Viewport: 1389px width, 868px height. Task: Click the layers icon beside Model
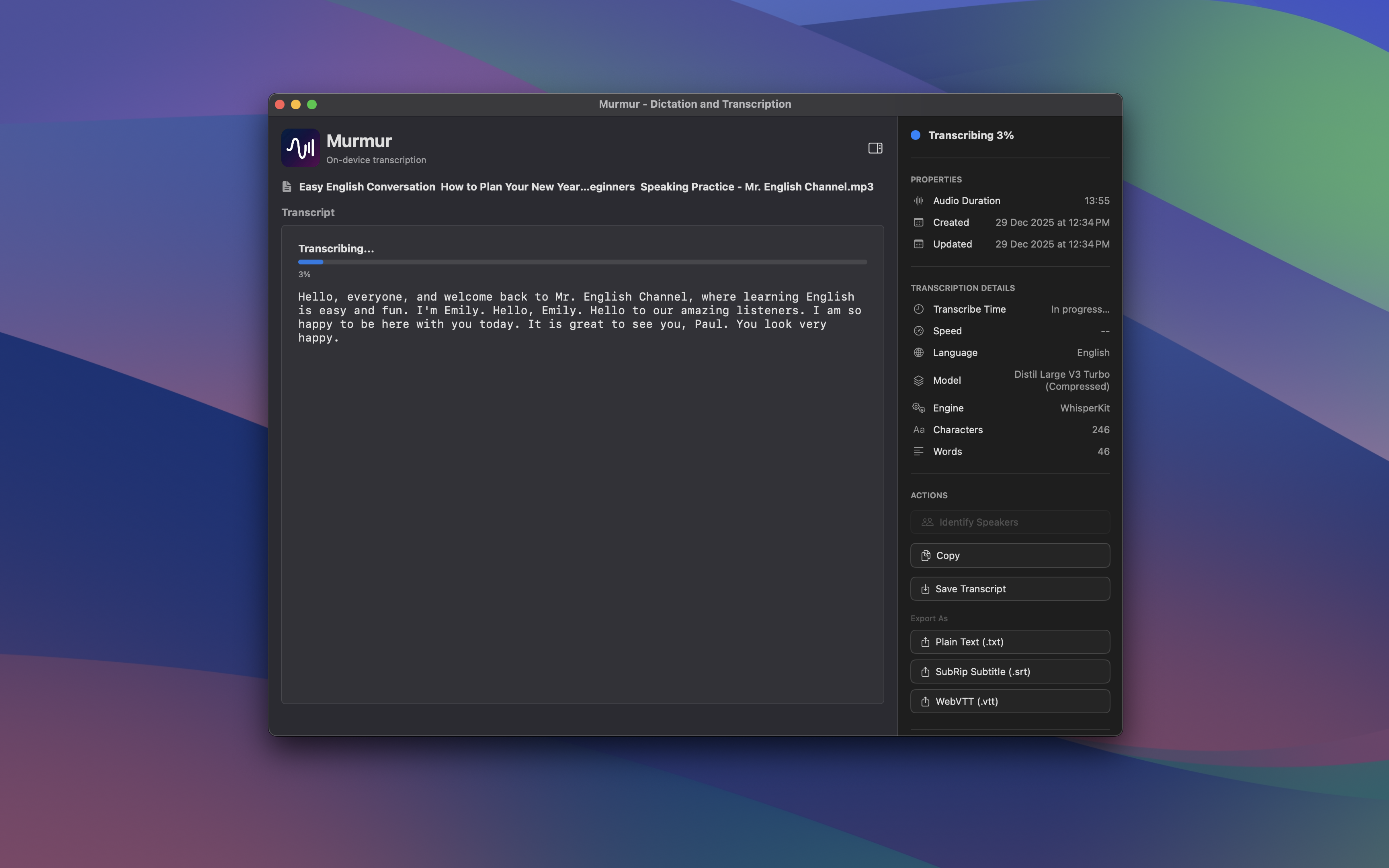coord(918,380)
